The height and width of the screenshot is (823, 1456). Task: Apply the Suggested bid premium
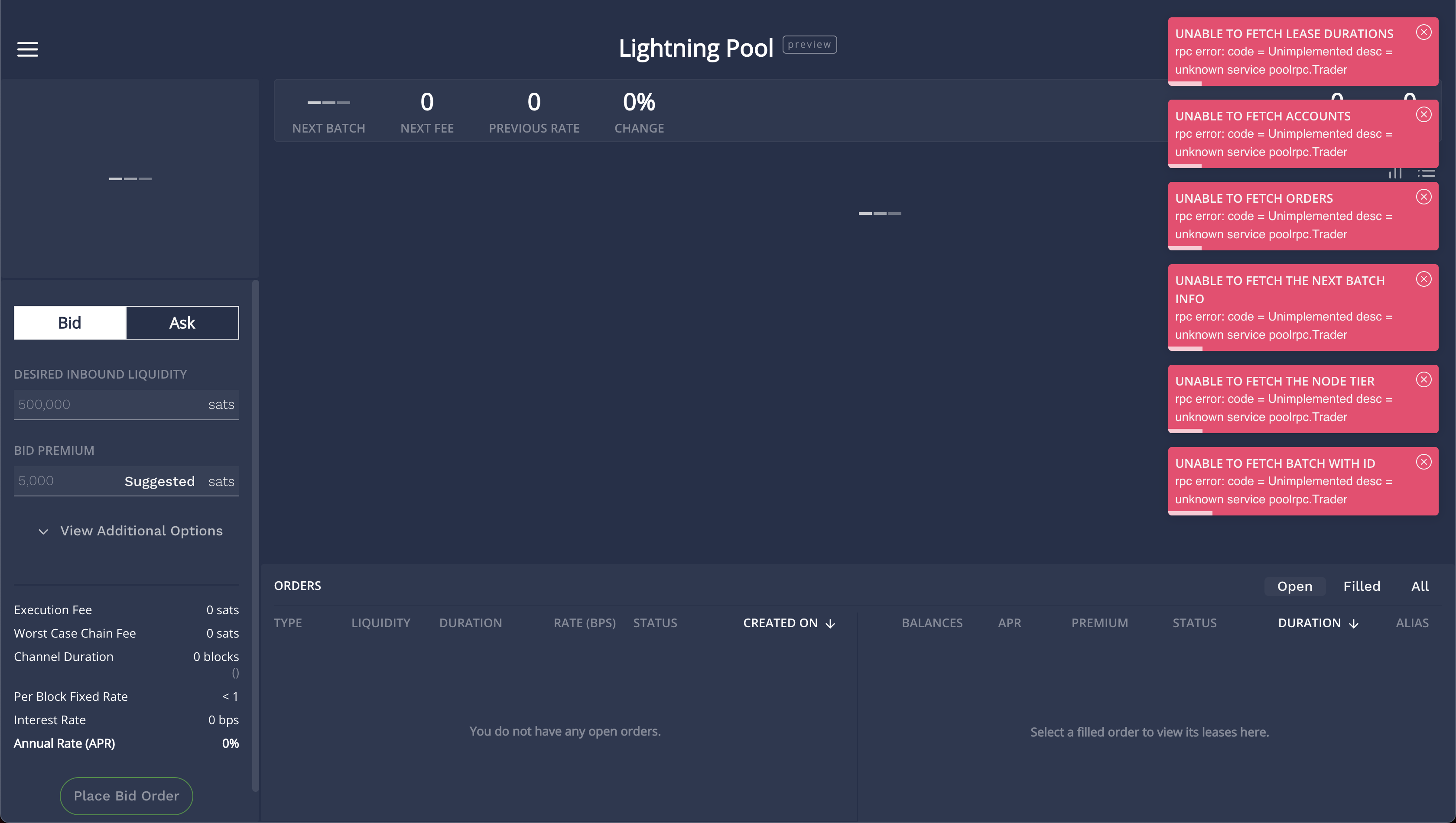pyautogui.click(x=159, y=481)
